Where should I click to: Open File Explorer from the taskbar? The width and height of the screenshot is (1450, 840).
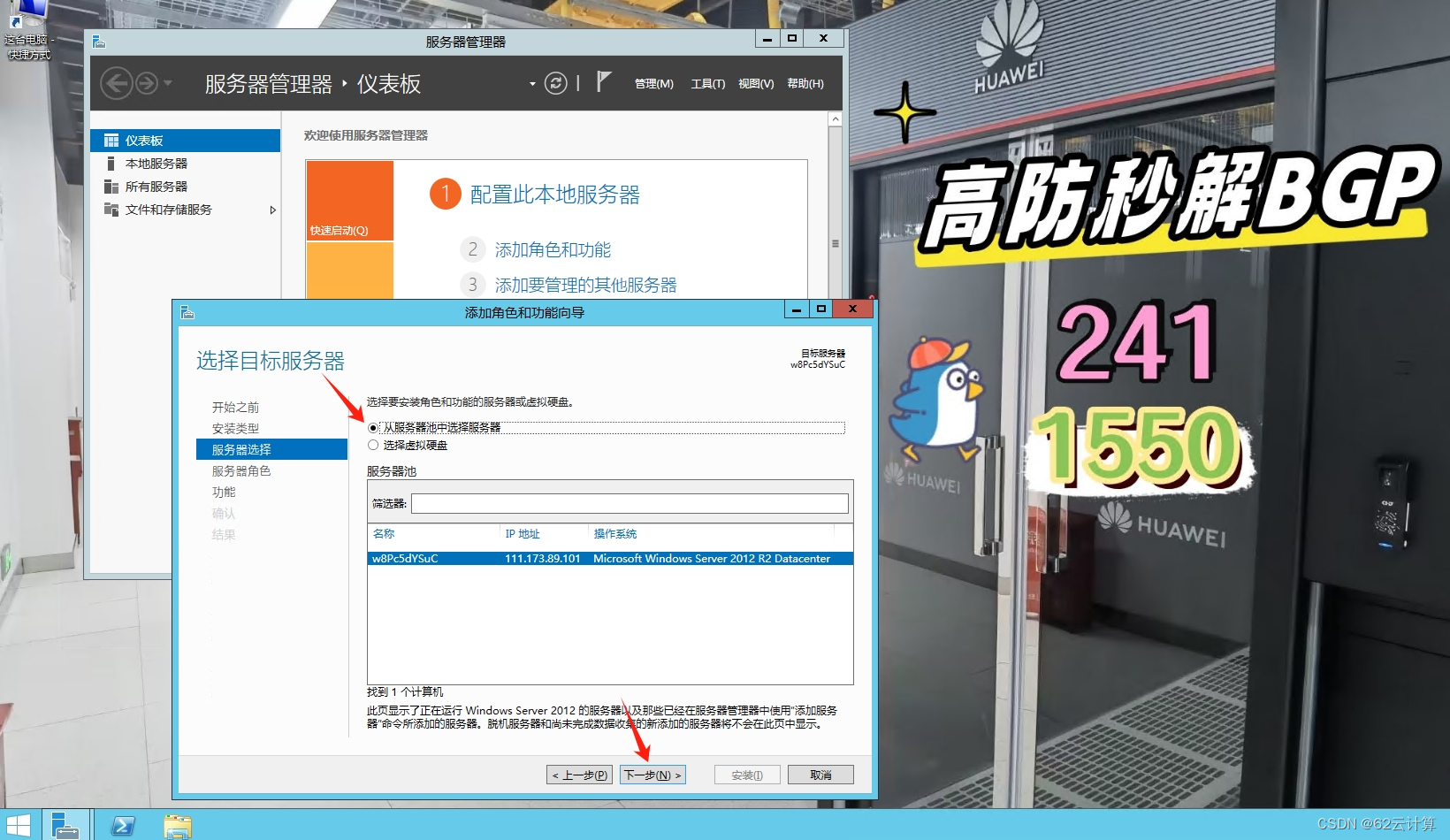pyautogui.click(x=178, y=826)
